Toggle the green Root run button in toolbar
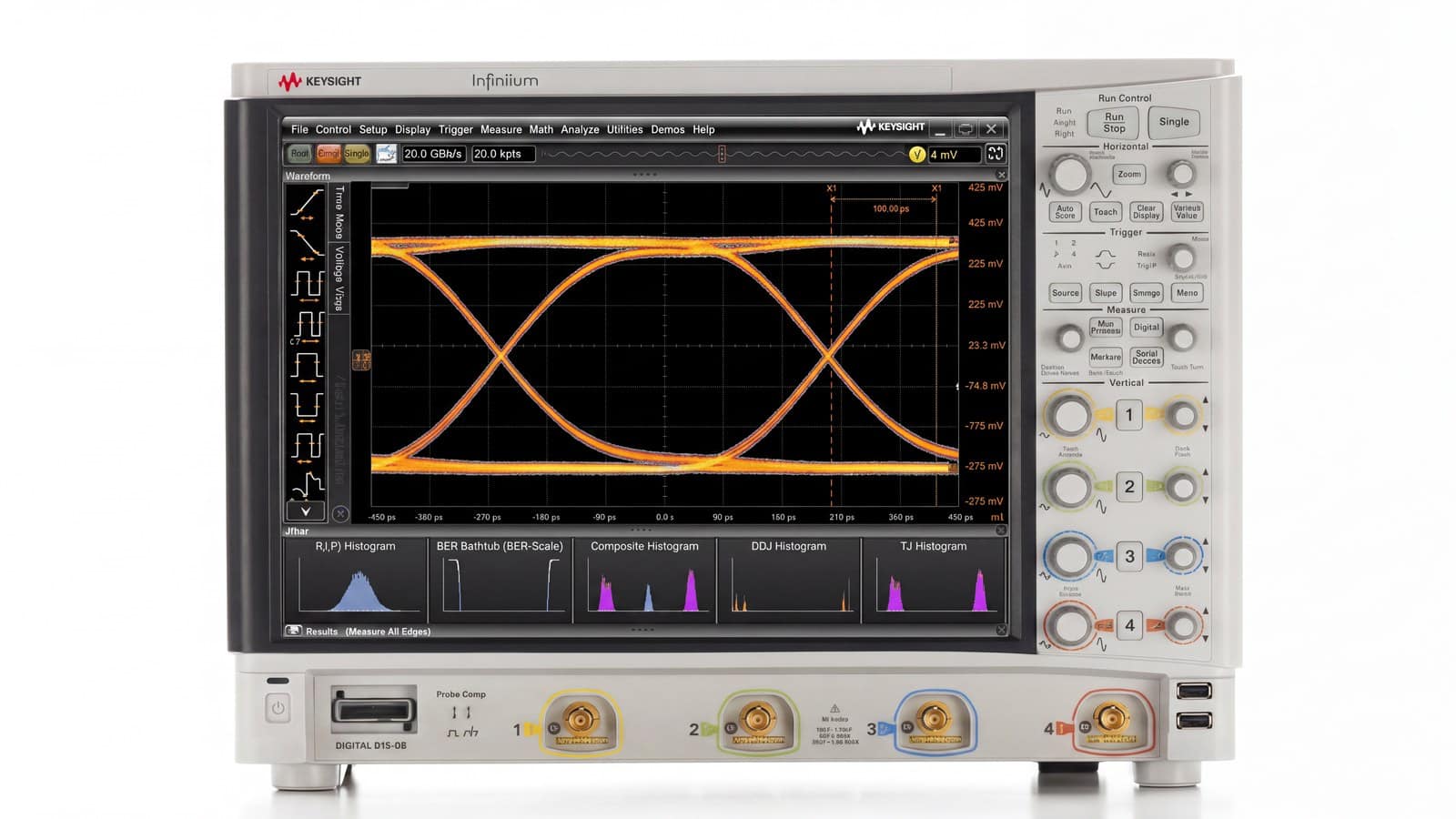1456x819 pixels. (x=299, y=154)
